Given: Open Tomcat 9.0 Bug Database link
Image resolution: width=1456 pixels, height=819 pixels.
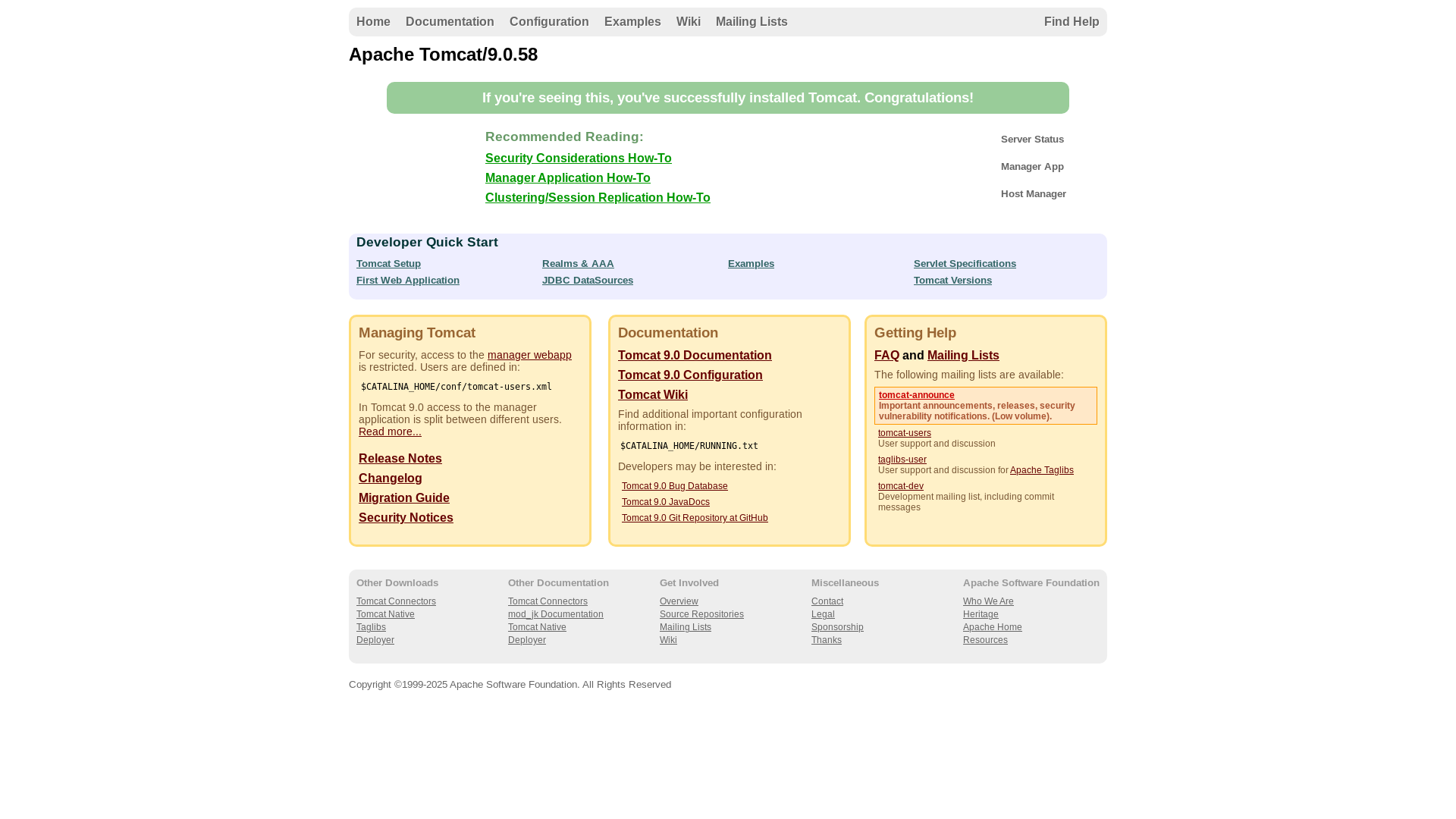Looking at the screenshot, I should tap(675, 486).
